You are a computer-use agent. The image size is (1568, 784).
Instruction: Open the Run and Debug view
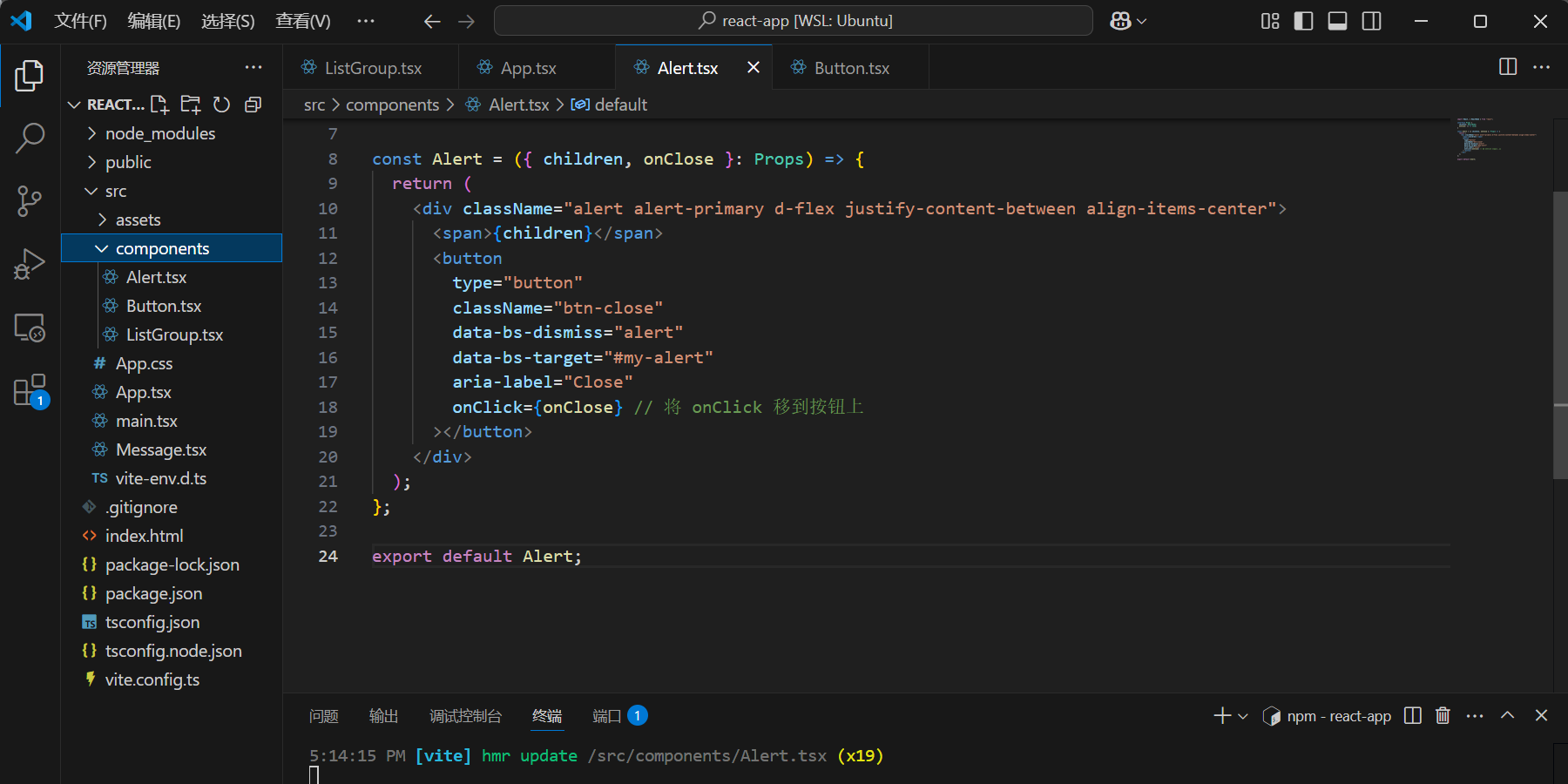[x=30, y=264]
